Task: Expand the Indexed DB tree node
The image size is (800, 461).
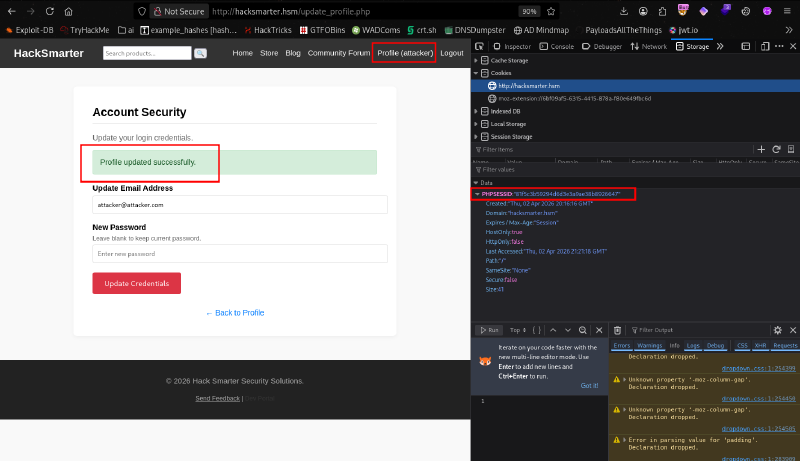Action: click(476, 111)
